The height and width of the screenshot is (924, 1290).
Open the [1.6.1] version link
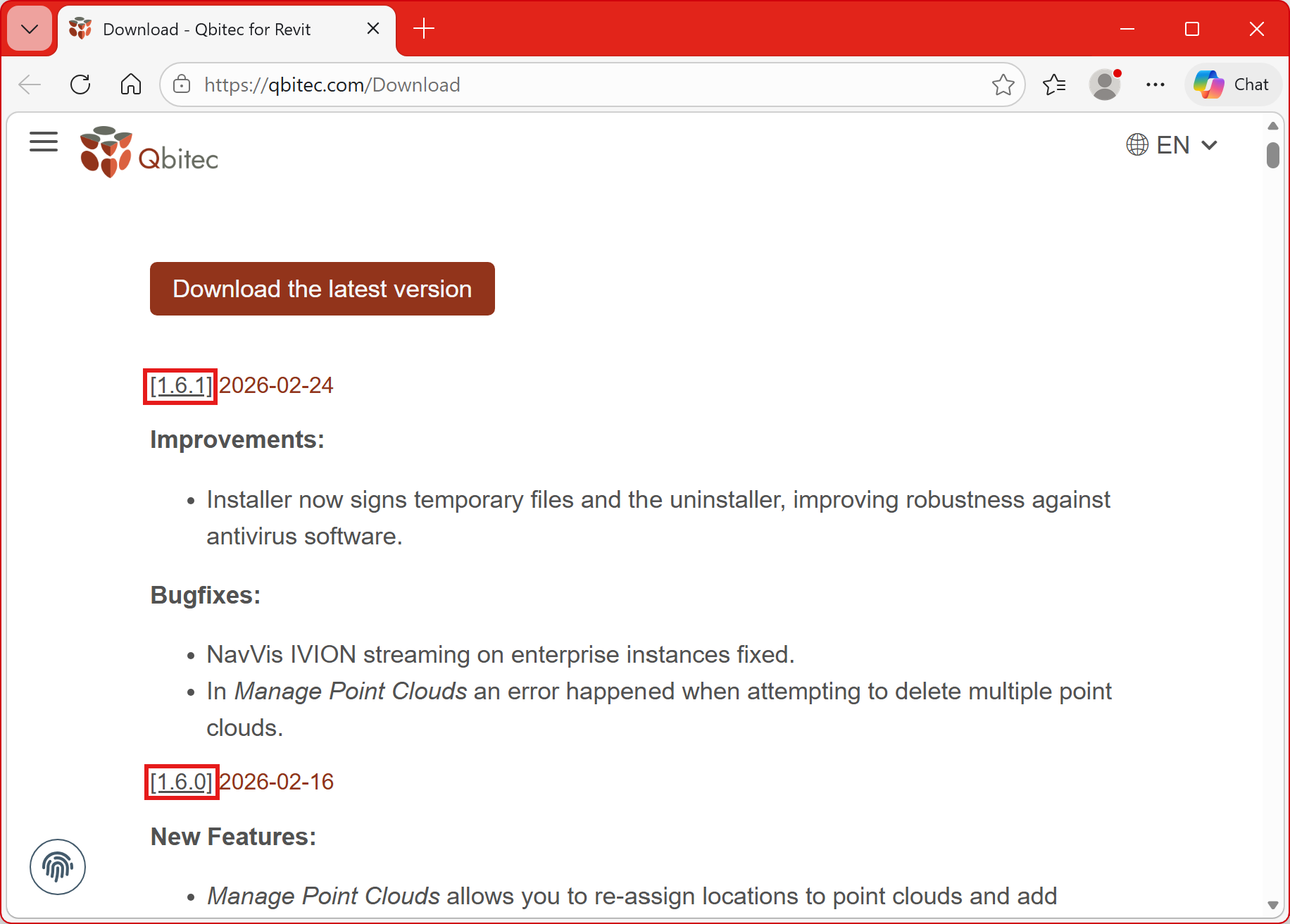181,386
